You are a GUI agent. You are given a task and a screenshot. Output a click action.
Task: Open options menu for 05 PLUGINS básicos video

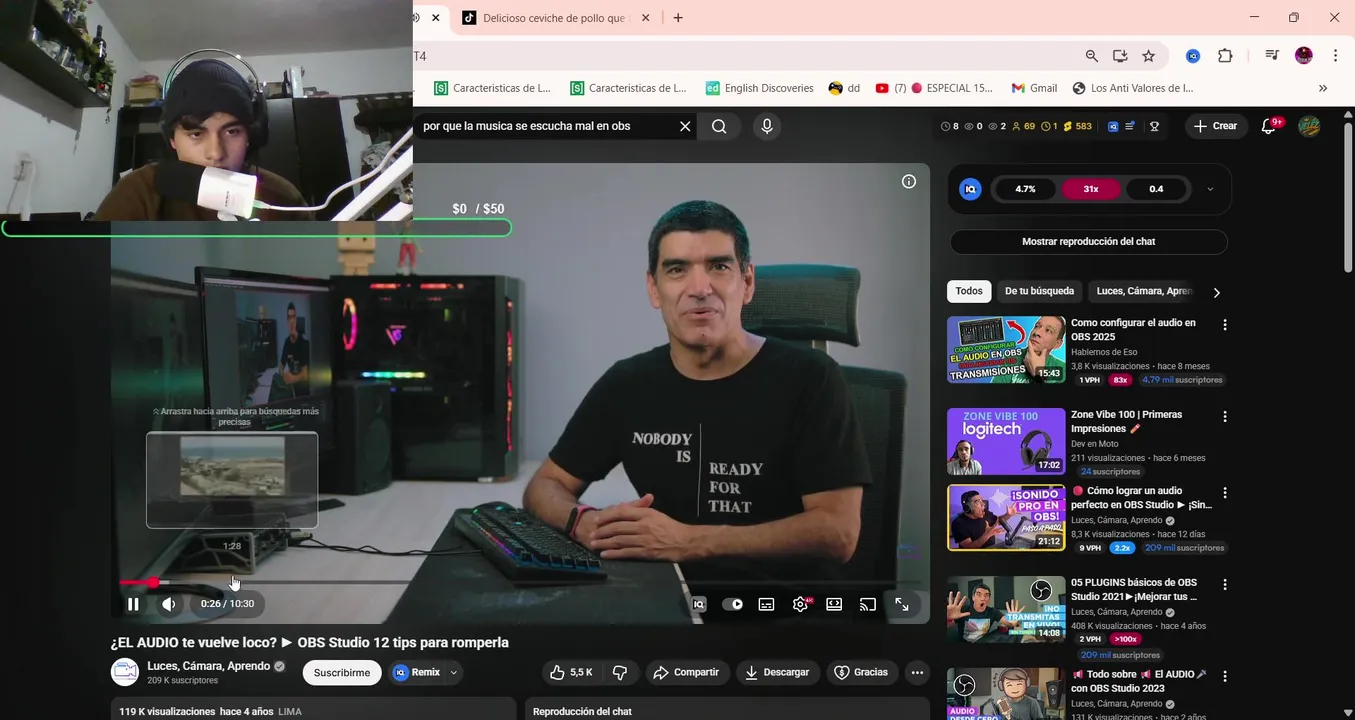pyautogui.click(x=1225, y=585)
